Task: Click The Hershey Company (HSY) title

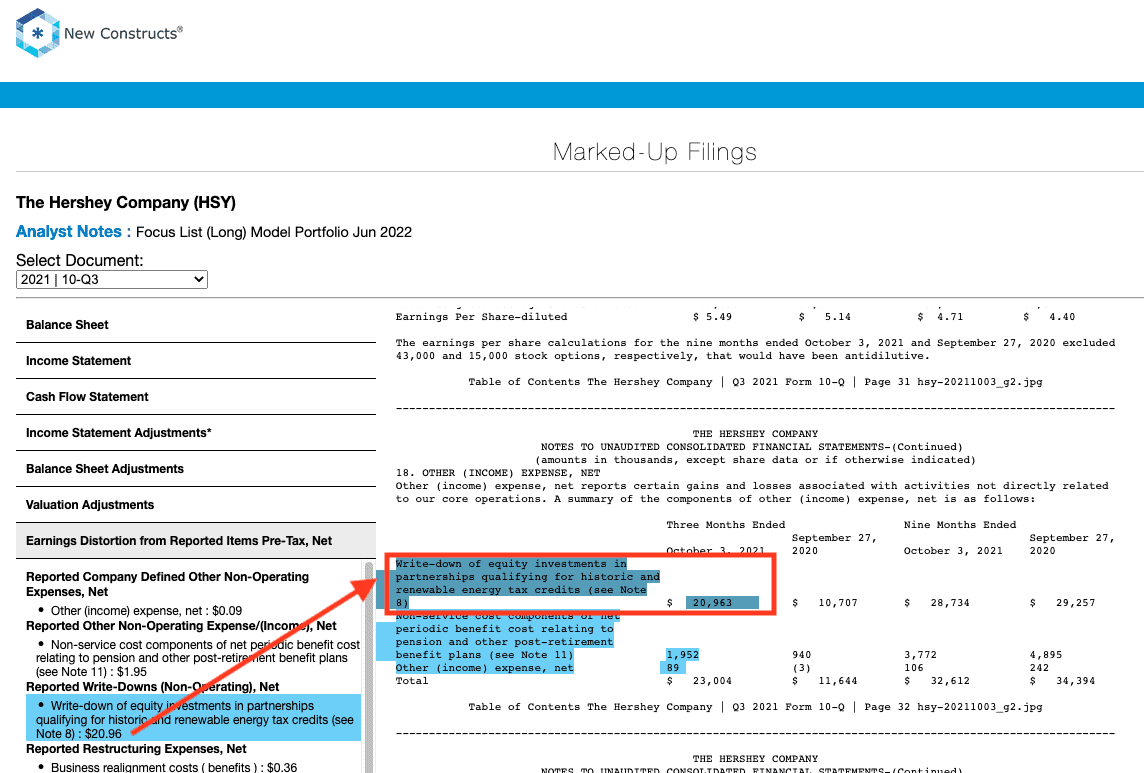Action: [x=125, y=203]
